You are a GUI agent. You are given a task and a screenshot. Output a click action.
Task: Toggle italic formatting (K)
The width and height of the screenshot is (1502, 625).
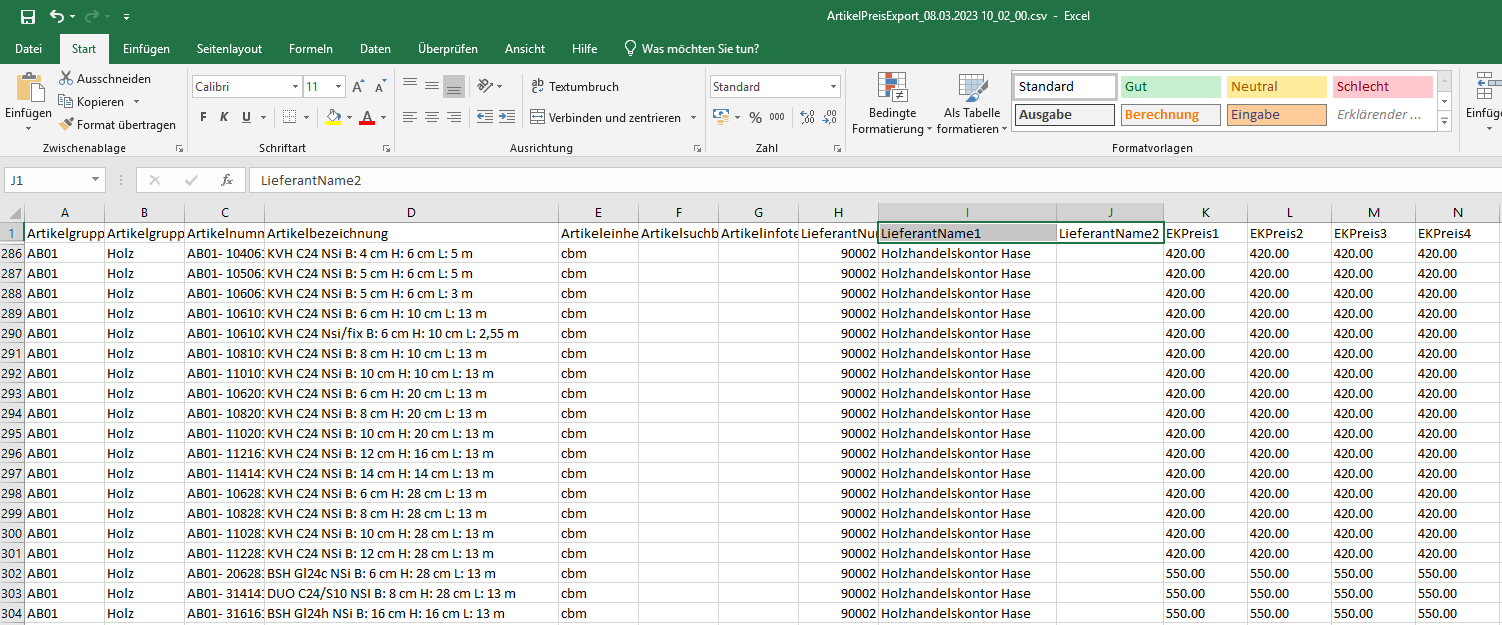tap(225, 117)
